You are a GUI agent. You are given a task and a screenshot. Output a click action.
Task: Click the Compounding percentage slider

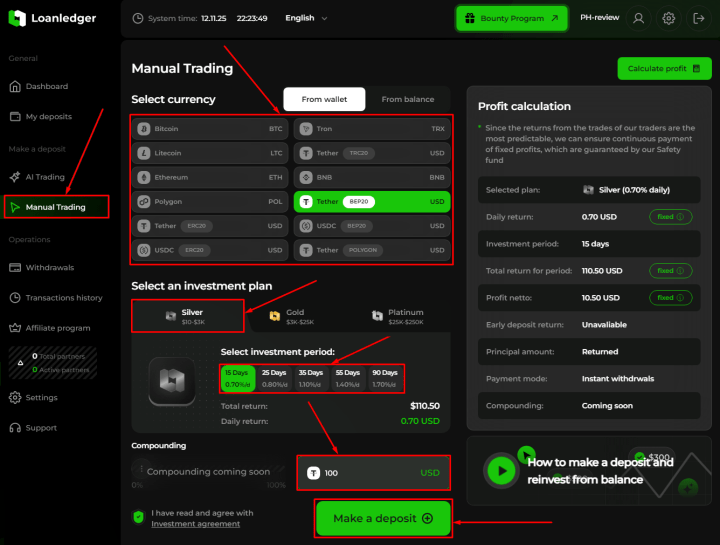coord(210,472)
